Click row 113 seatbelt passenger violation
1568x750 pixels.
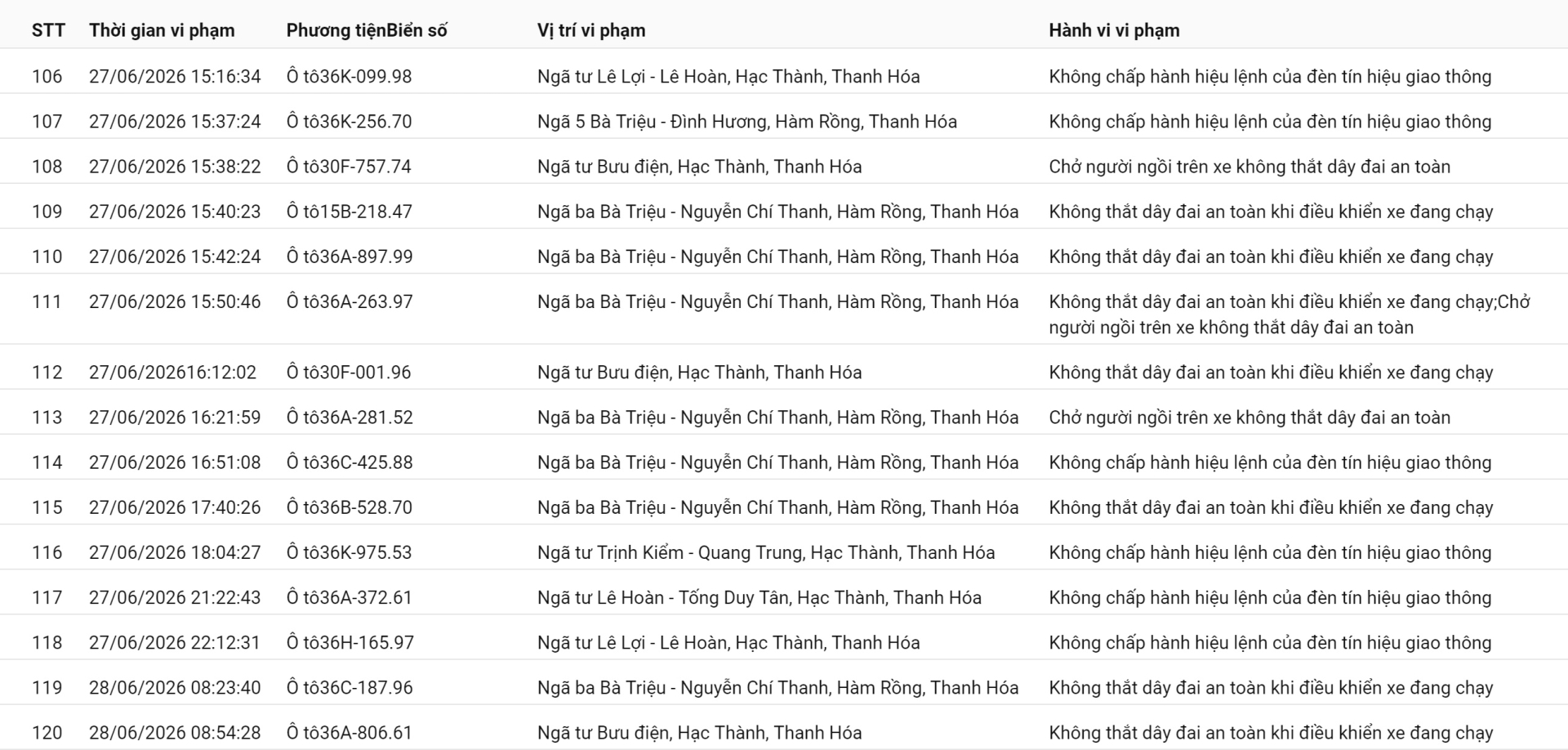click(x=1249, y=417)
